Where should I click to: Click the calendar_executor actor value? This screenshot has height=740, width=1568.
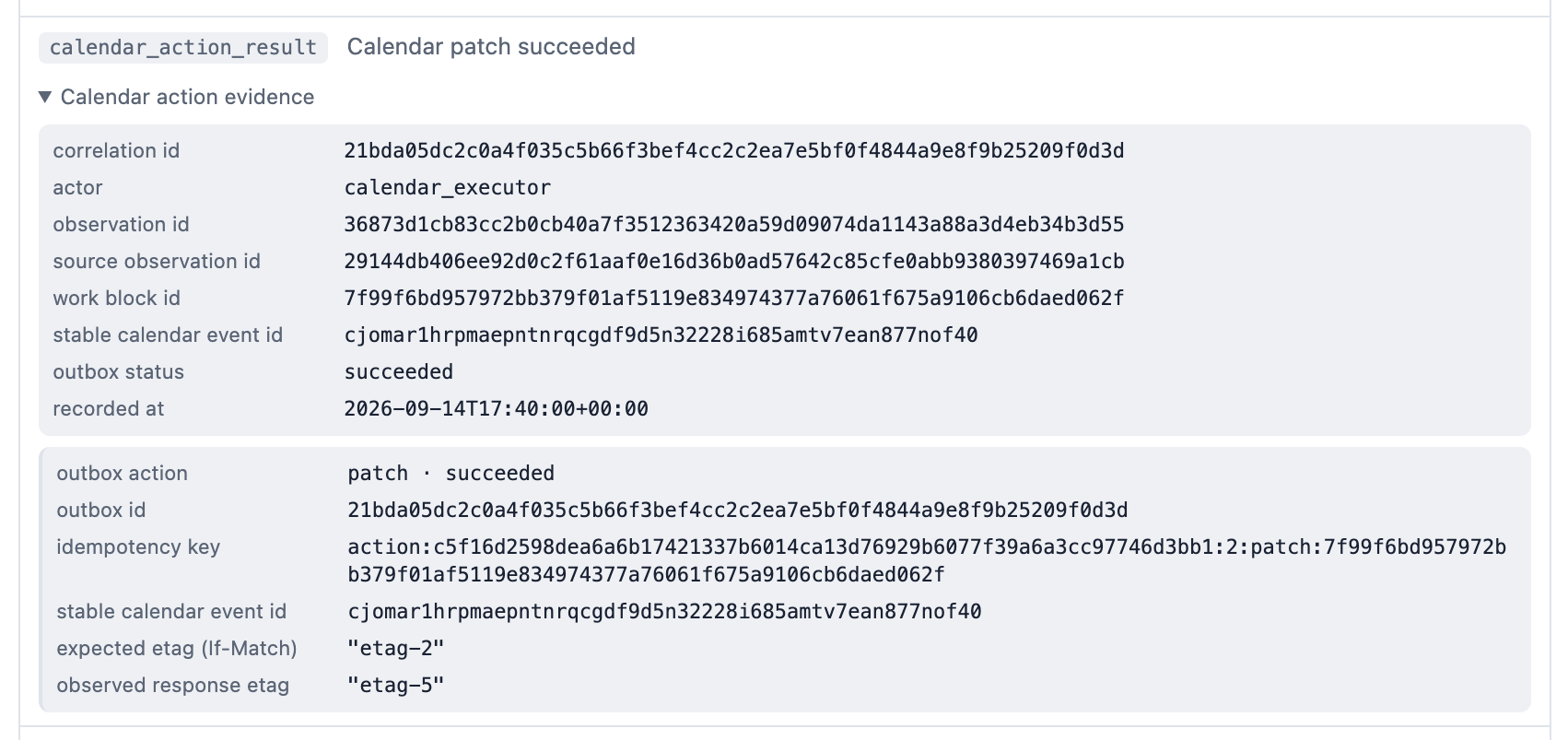click(448, 188)
